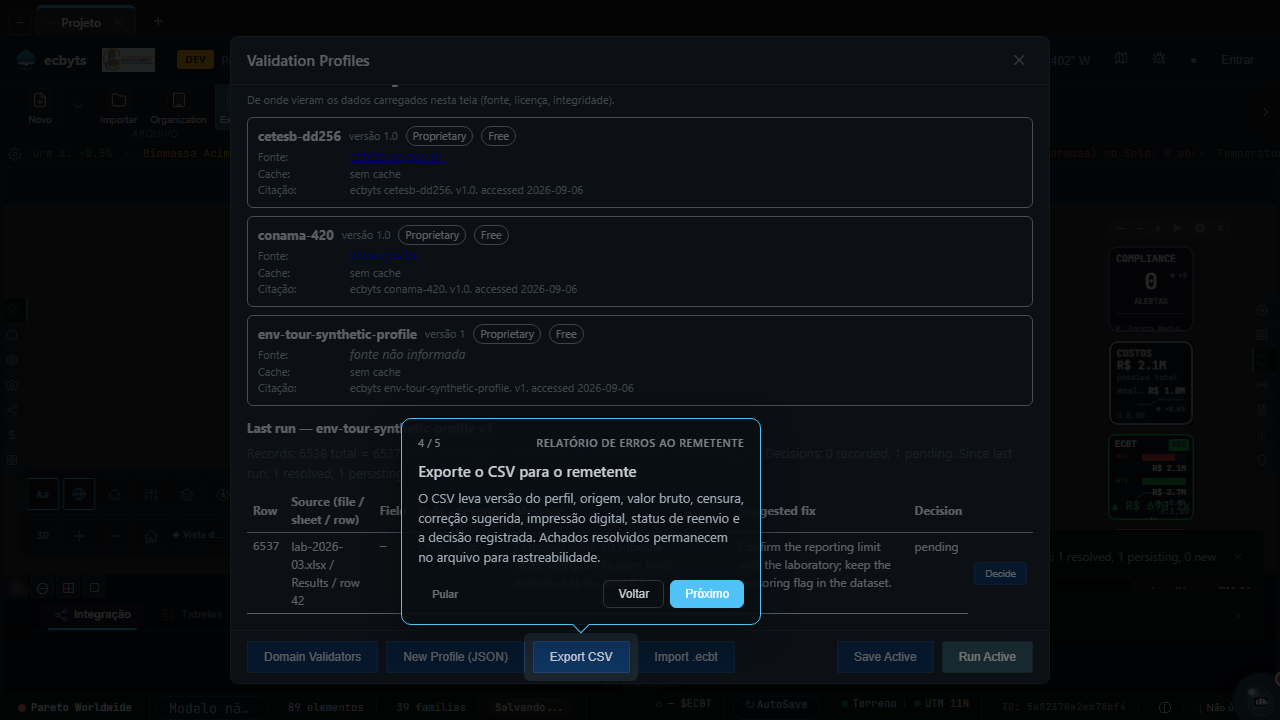This screenshot has height=720, width=1280.
Task: Click the search magnifier icon in view toolbar
Action: point(115,494)
